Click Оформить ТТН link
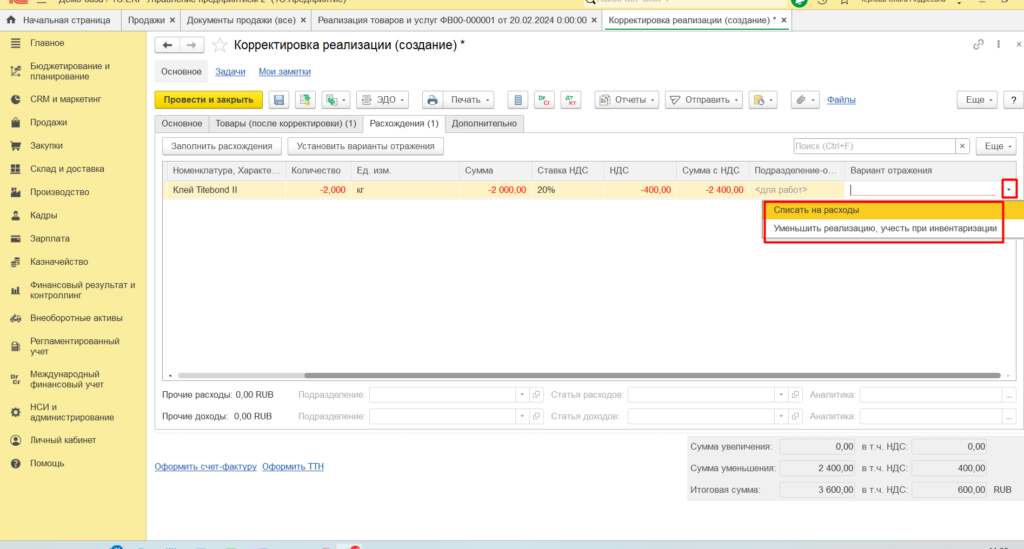The width and height of the screenshot is (1024, 549). [293, 467]
